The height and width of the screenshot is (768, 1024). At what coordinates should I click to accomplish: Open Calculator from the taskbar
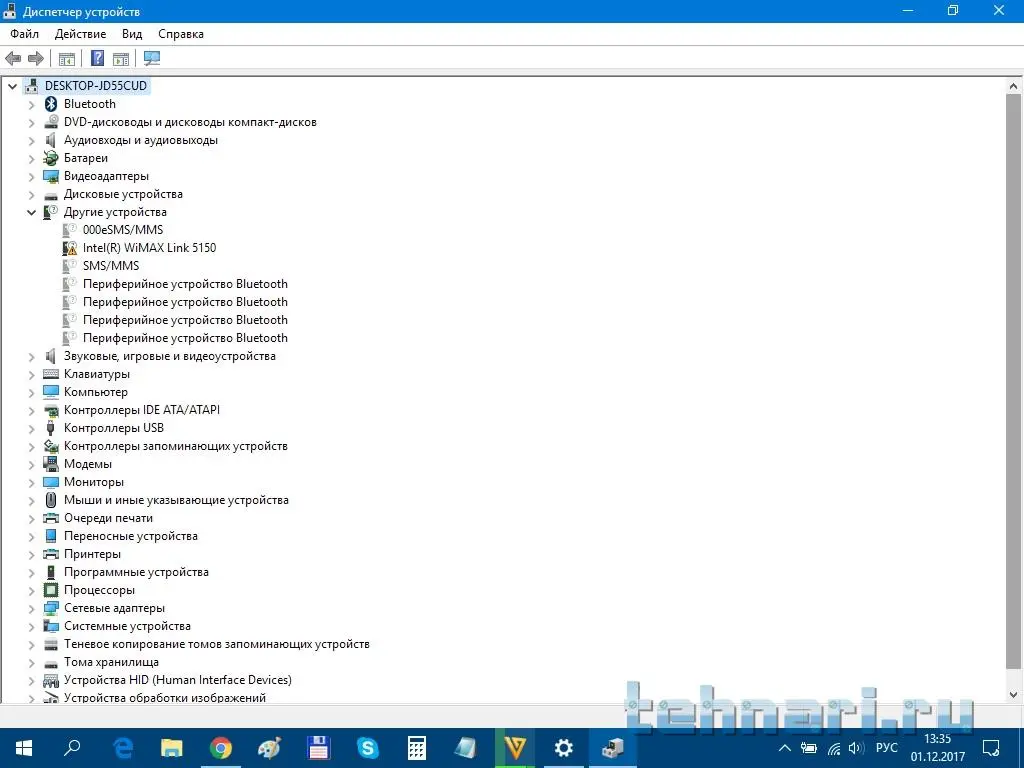[417, 748]
